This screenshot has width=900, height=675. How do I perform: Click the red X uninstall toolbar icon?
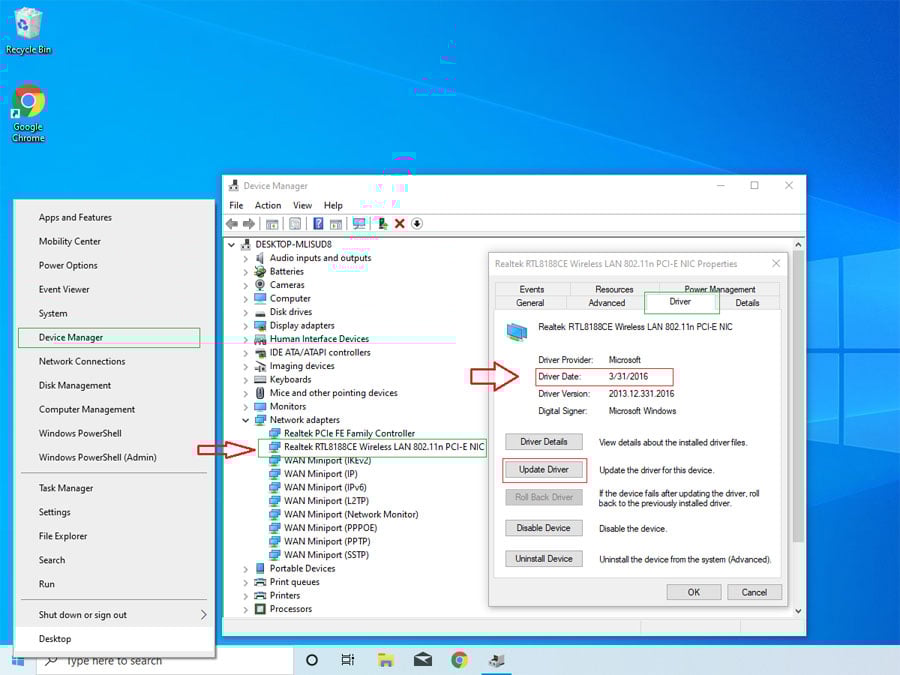(x=399, y=224)
